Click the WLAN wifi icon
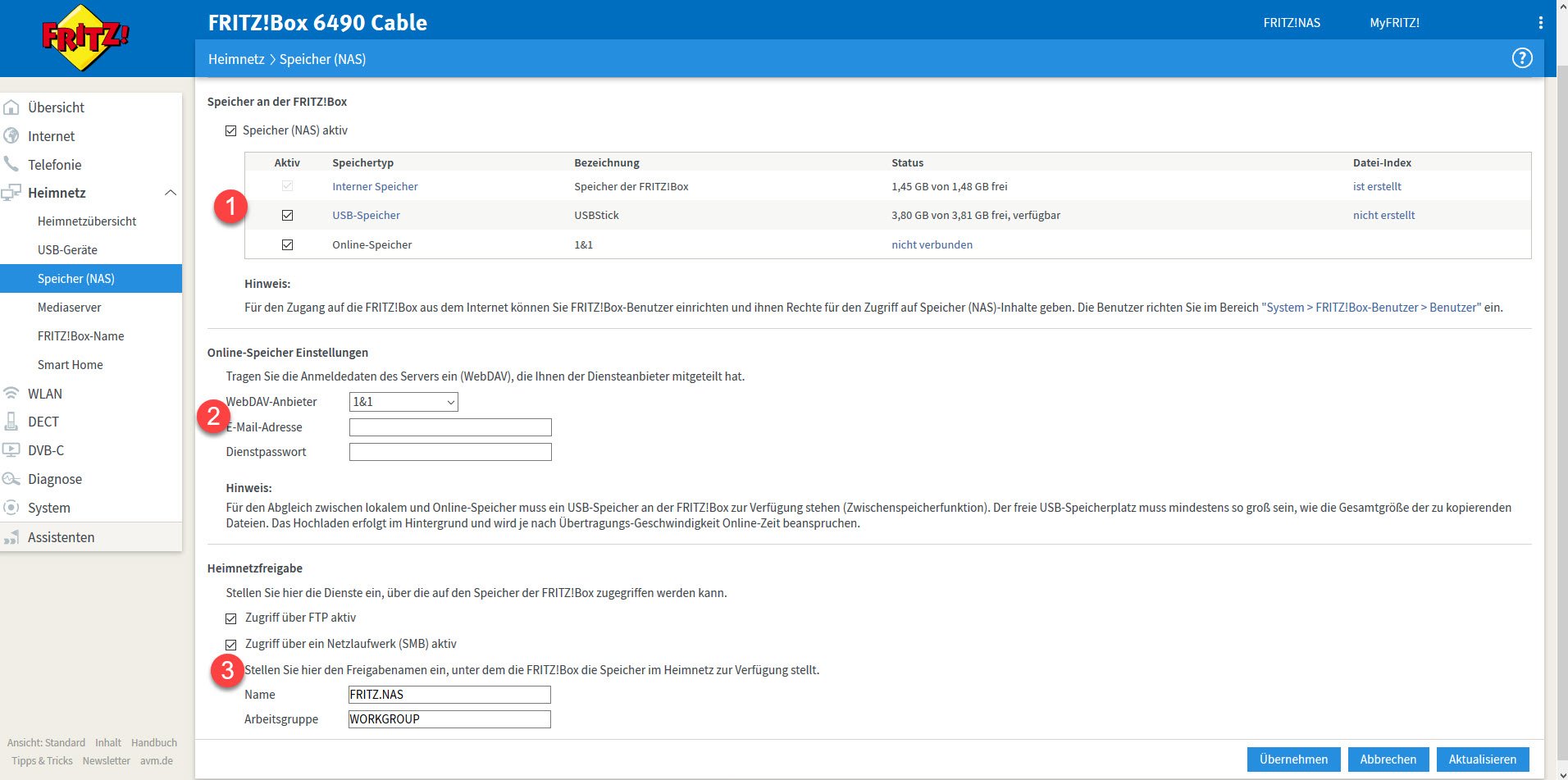 click(11, 394)
